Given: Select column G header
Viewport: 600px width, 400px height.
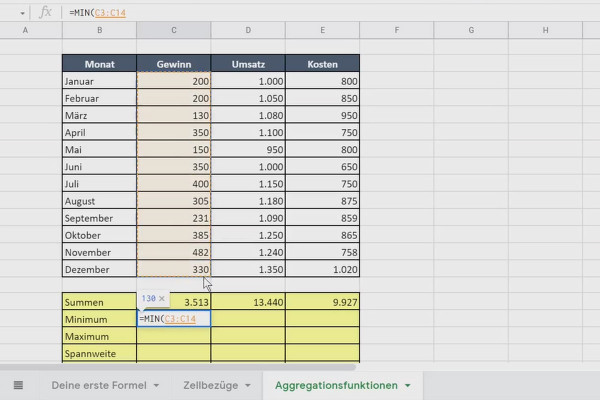Looking at the screenshot, I should point(471,30).
